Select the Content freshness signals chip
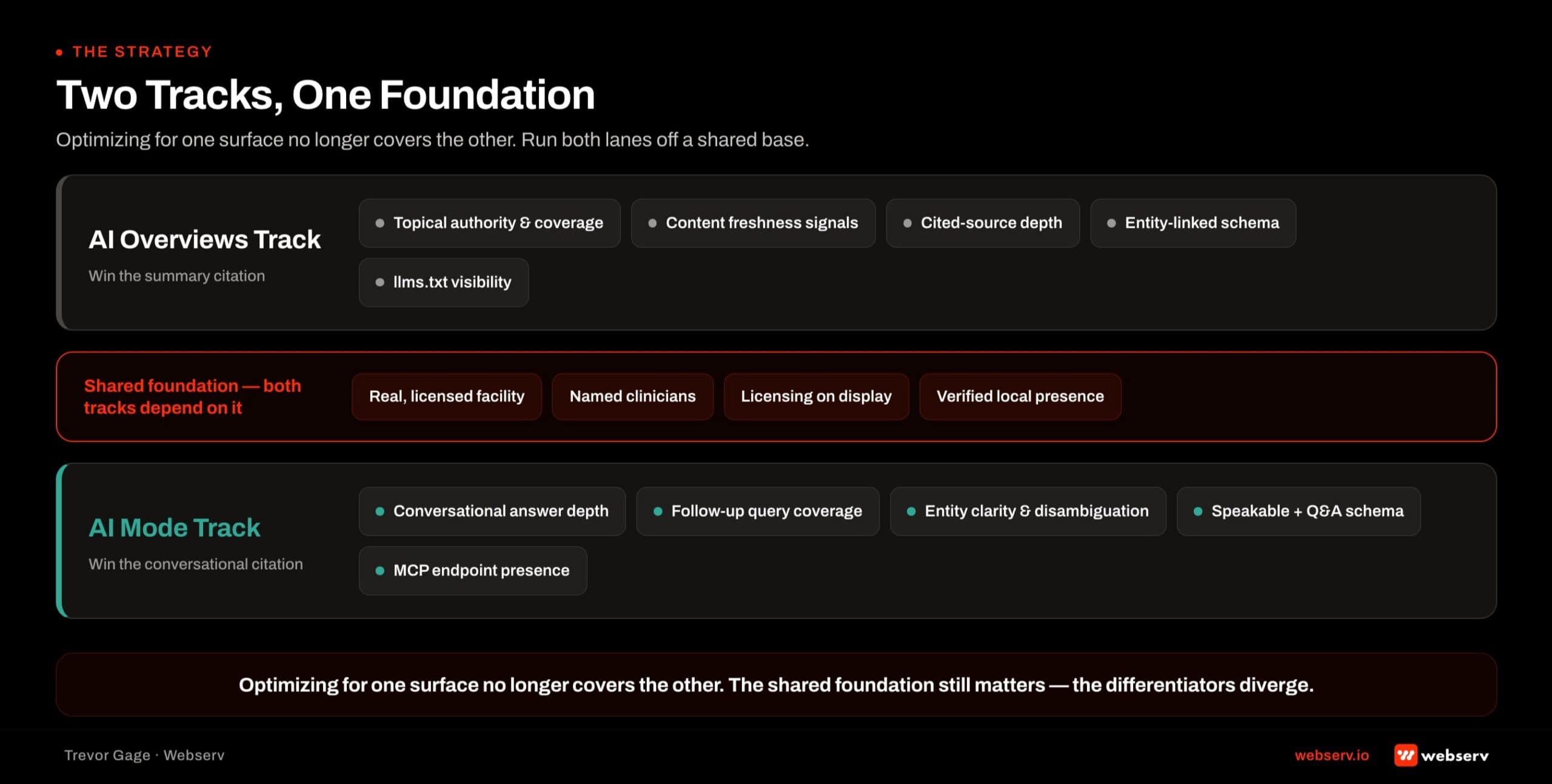The width and height of the screenshot is (1552, 784). [753, 223]
